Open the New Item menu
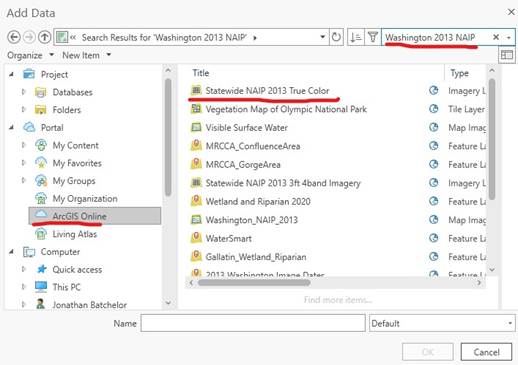Image resolution: width=518 pixels, height=365 pixels. pyautogui.click(x=86, y=55)
